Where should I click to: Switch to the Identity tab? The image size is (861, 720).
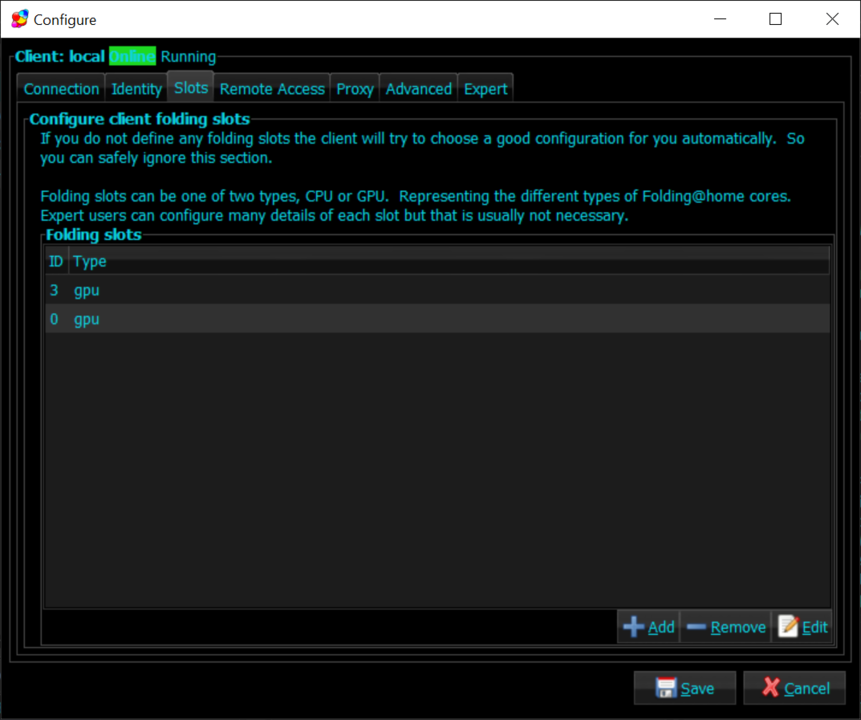(136, 89)
